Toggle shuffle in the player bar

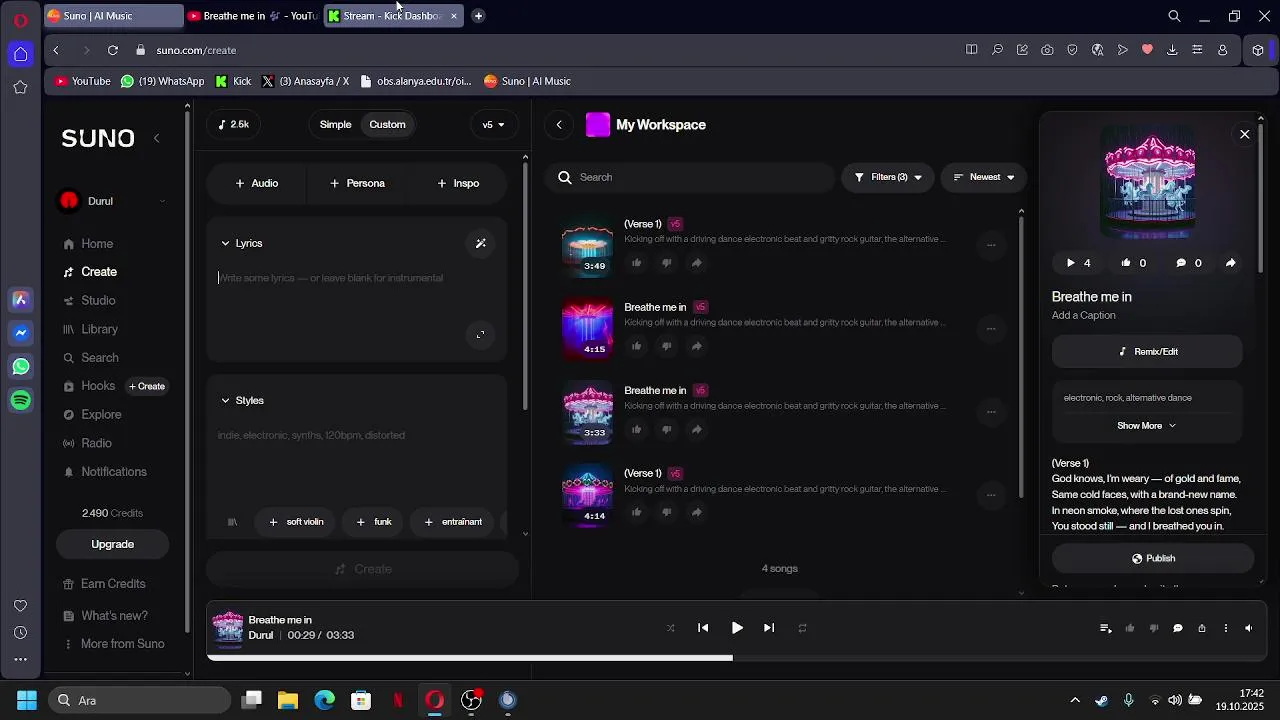pyautogui.click(x=671, y=628)
